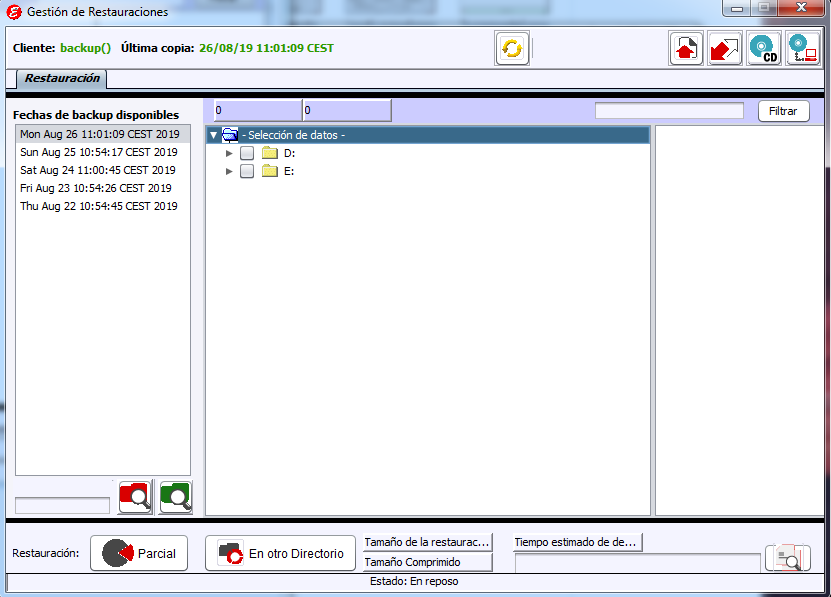This screenshot has width=831, height=597.
Task: Click the estimated time progress bar
Action: tap(638, 563)
